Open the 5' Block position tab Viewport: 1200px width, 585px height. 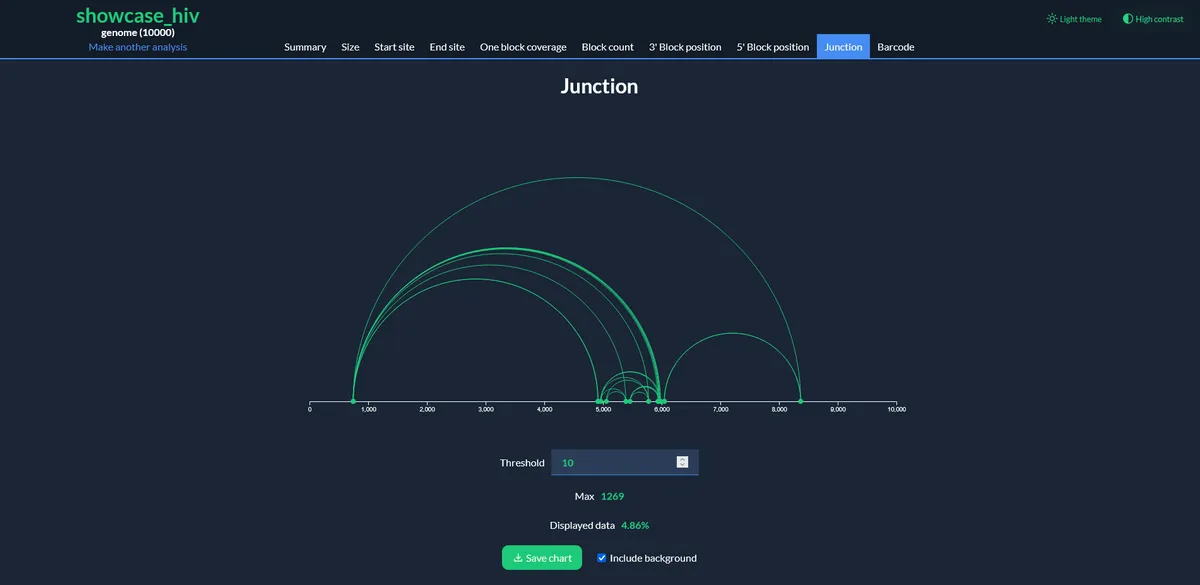pos(773,47)
